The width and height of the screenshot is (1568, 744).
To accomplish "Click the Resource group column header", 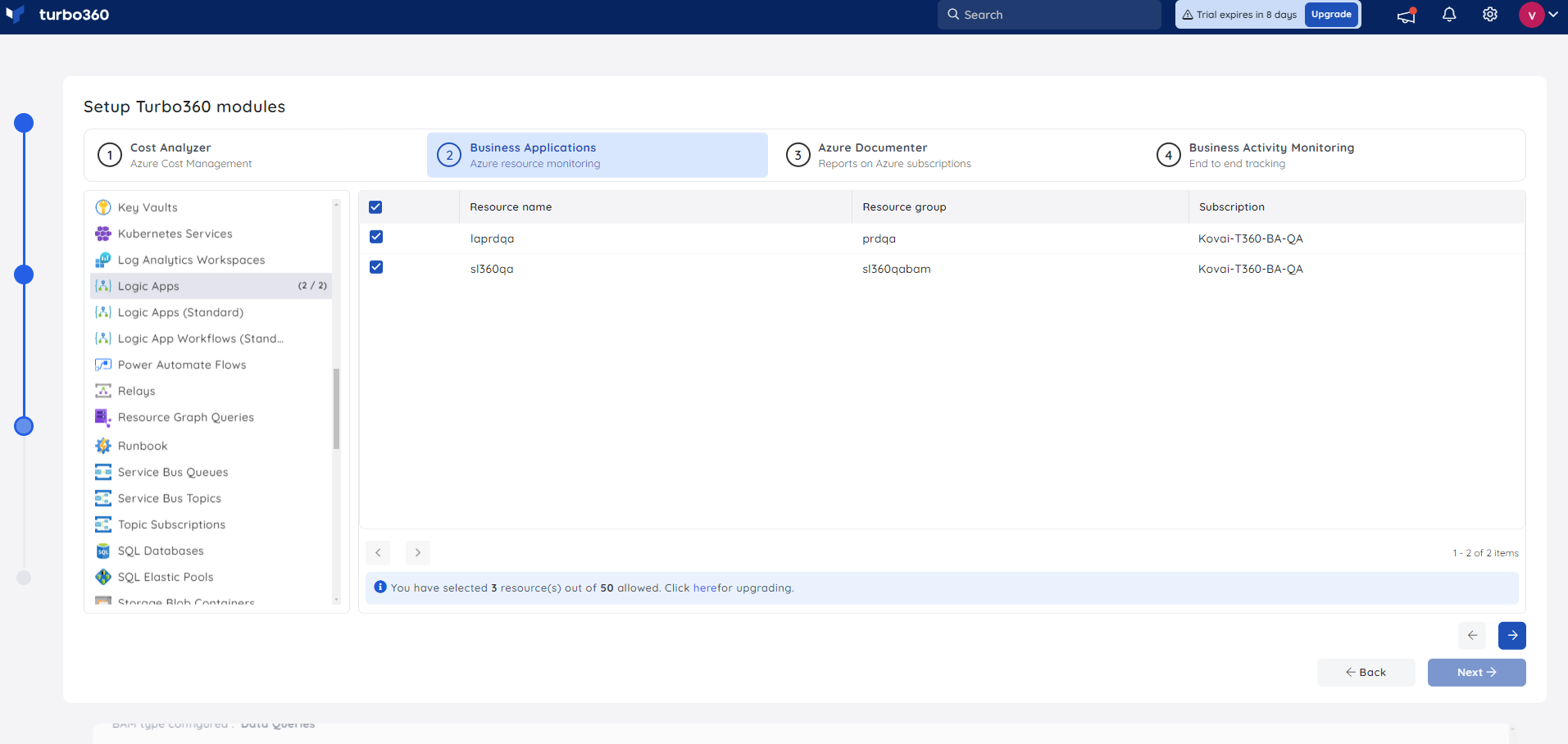I will [x=1020, y=207].
